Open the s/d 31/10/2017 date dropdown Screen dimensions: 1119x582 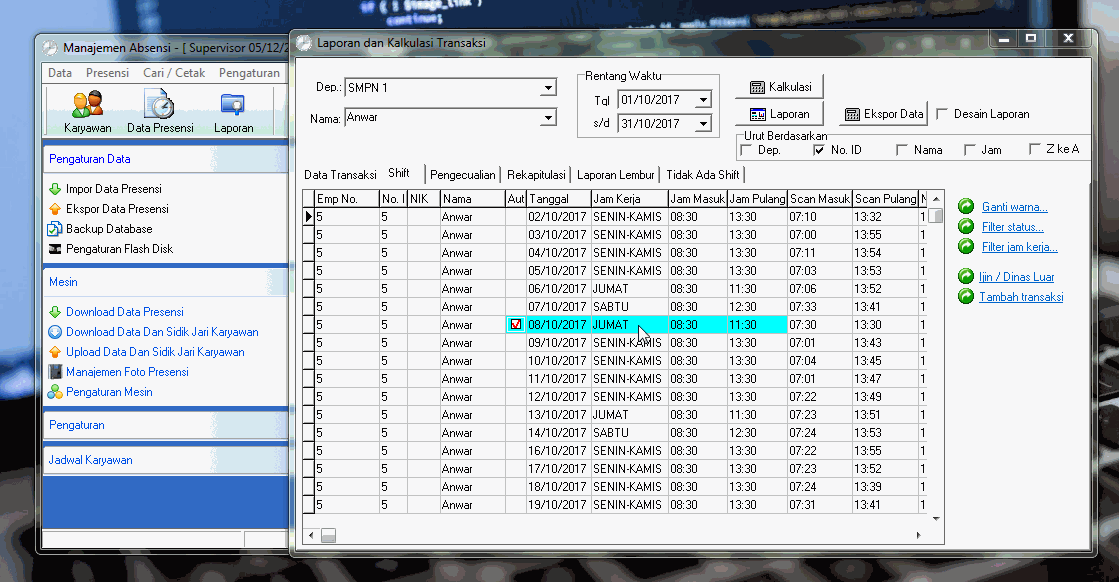pos(703,123)
